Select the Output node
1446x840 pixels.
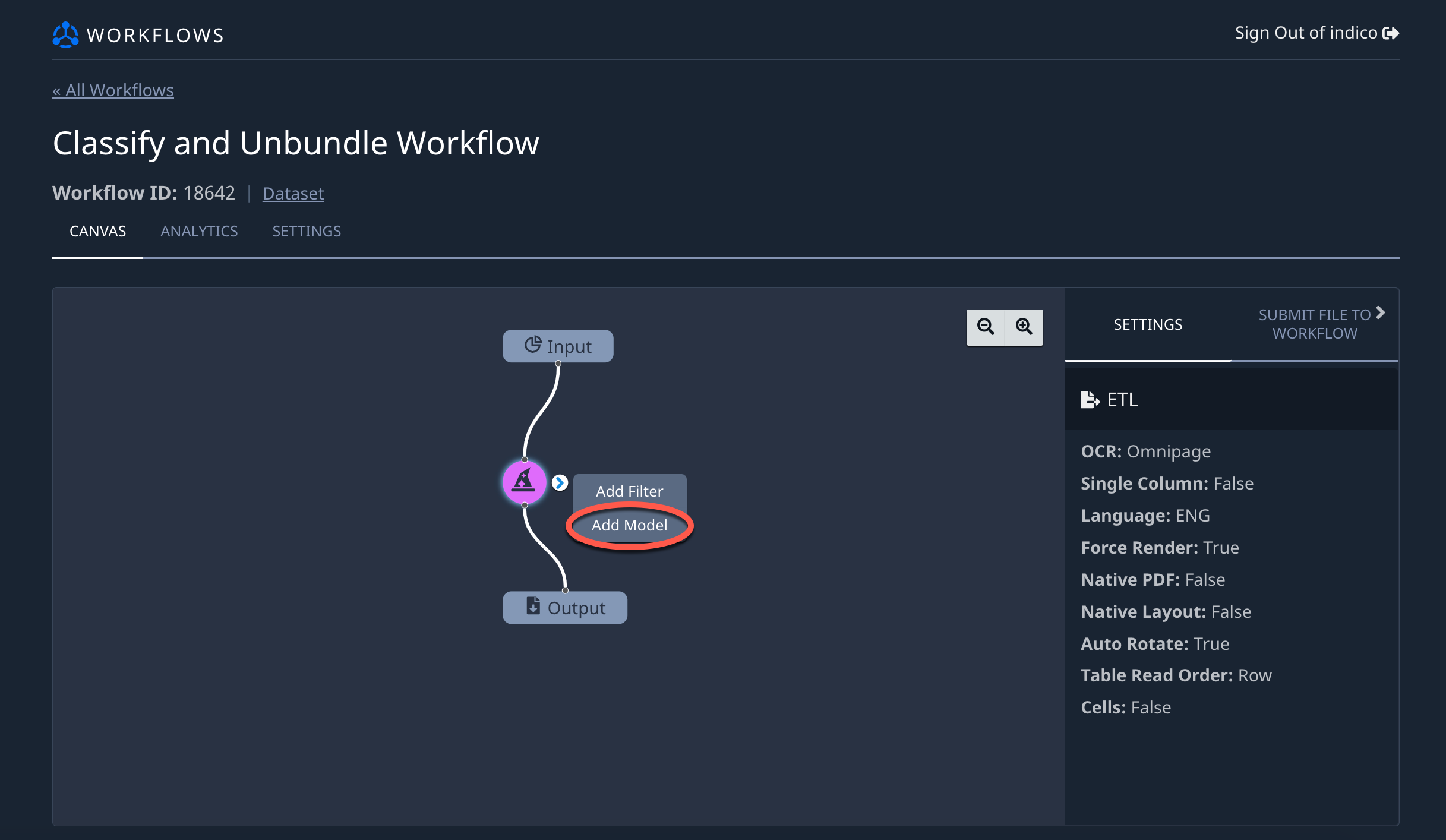(x=565, y=607)
